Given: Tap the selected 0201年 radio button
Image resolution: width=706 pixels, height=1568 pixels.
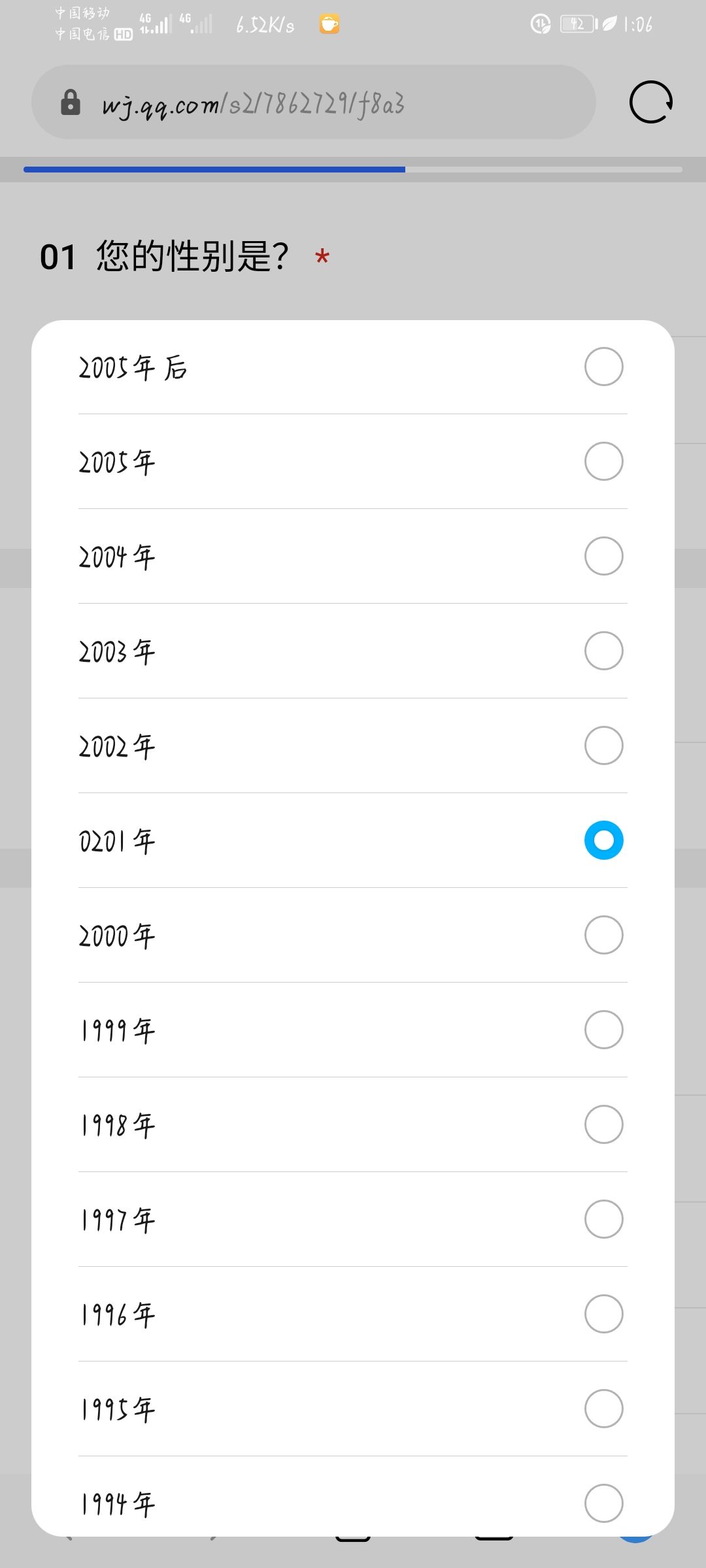Looking at the screenshot, I should tap(603, 840).
